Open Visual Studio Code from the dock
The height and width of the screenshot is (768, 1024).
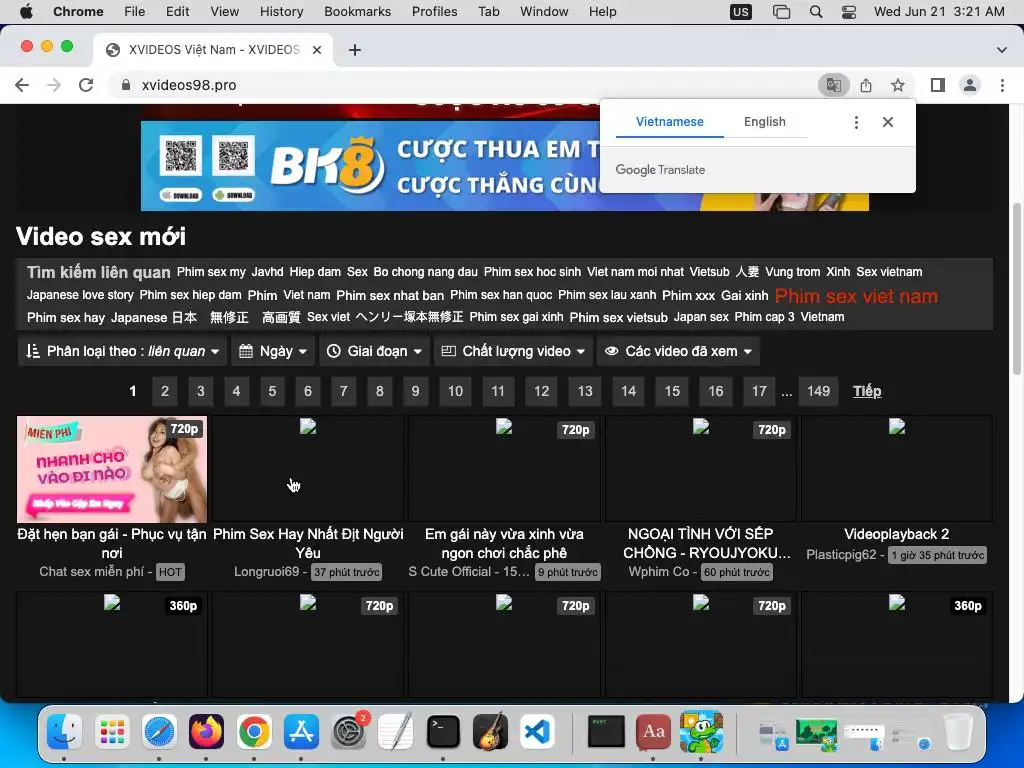537,731
